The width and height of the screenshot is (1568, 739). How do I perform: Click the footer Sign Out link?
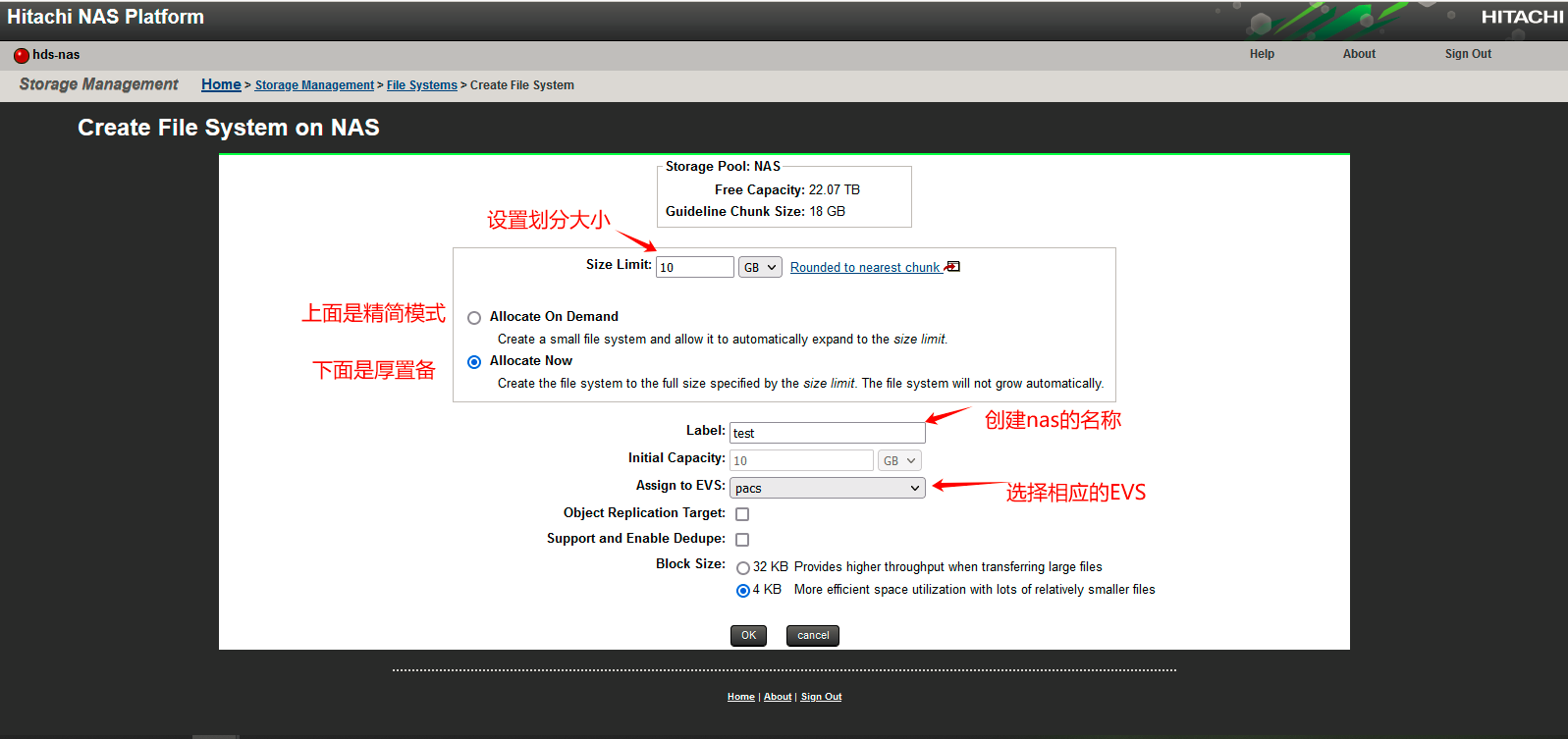[x=821, y=697]
